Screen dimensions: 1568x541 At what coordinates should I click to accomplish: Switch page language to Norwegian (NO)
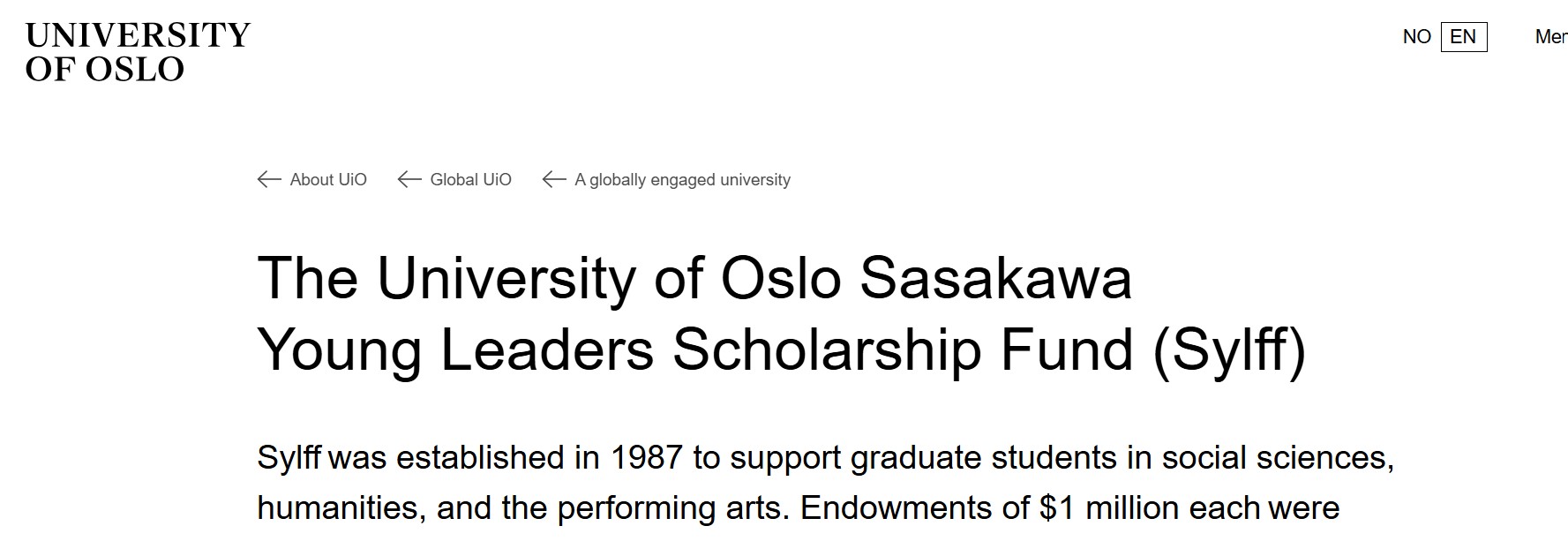coord(1416,37)
